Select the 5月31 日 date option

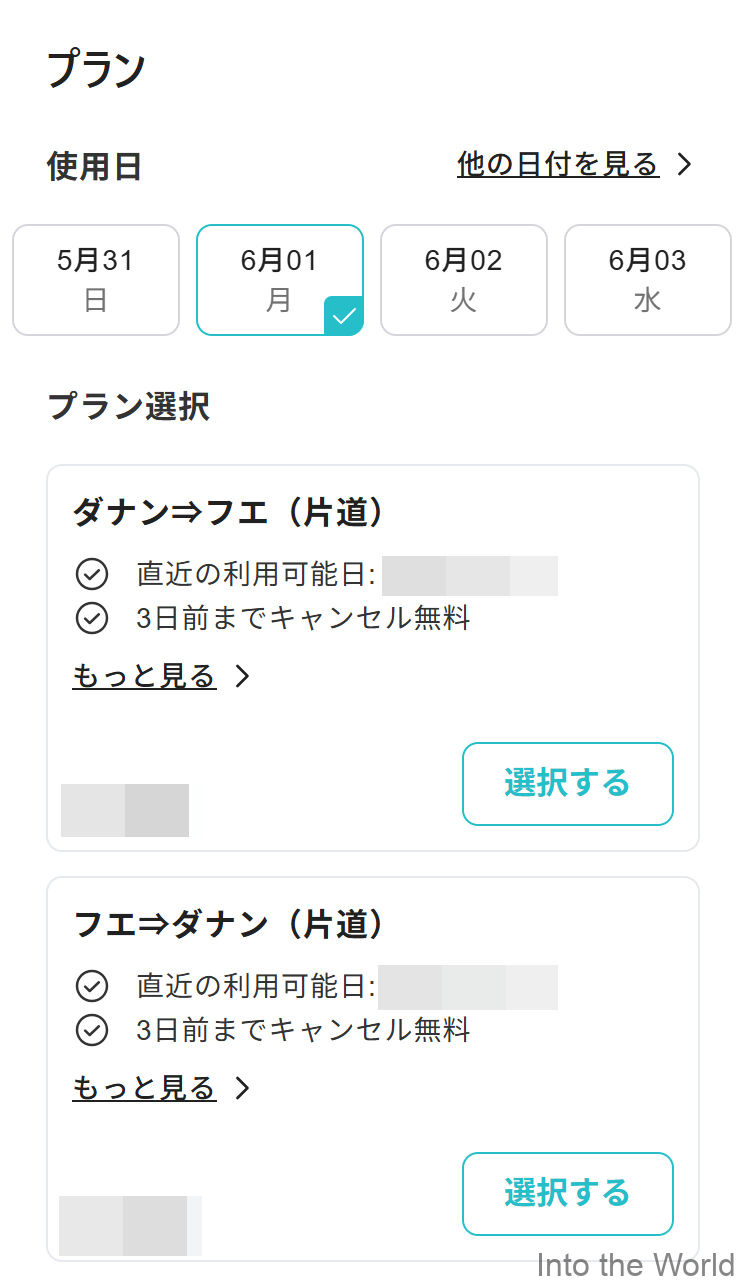(95, 279)
